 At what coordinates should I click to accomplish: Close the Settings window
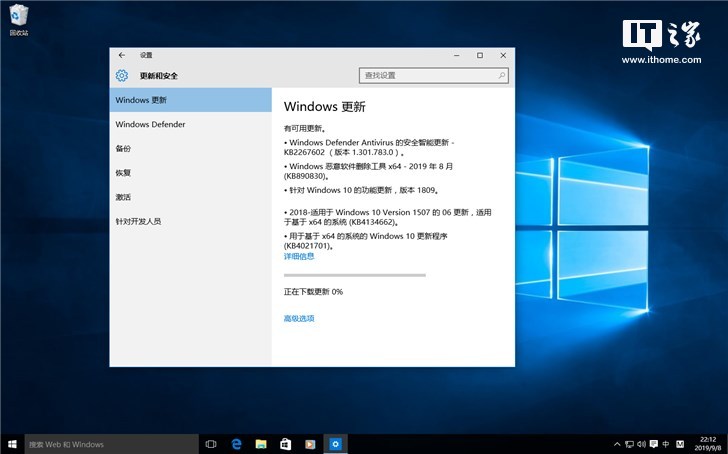point(503,55)
